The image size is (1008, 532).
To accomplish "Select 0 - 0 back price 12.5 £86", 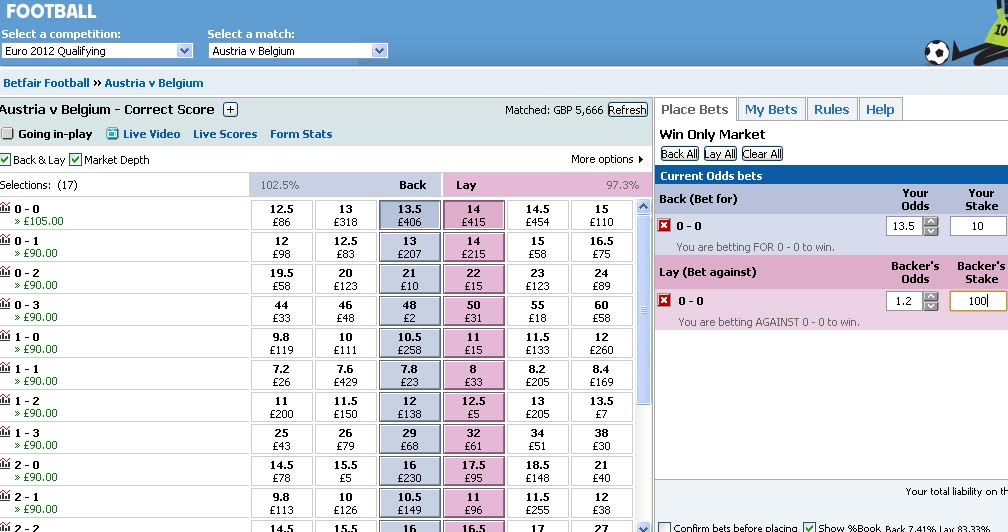I will point(282,215).
